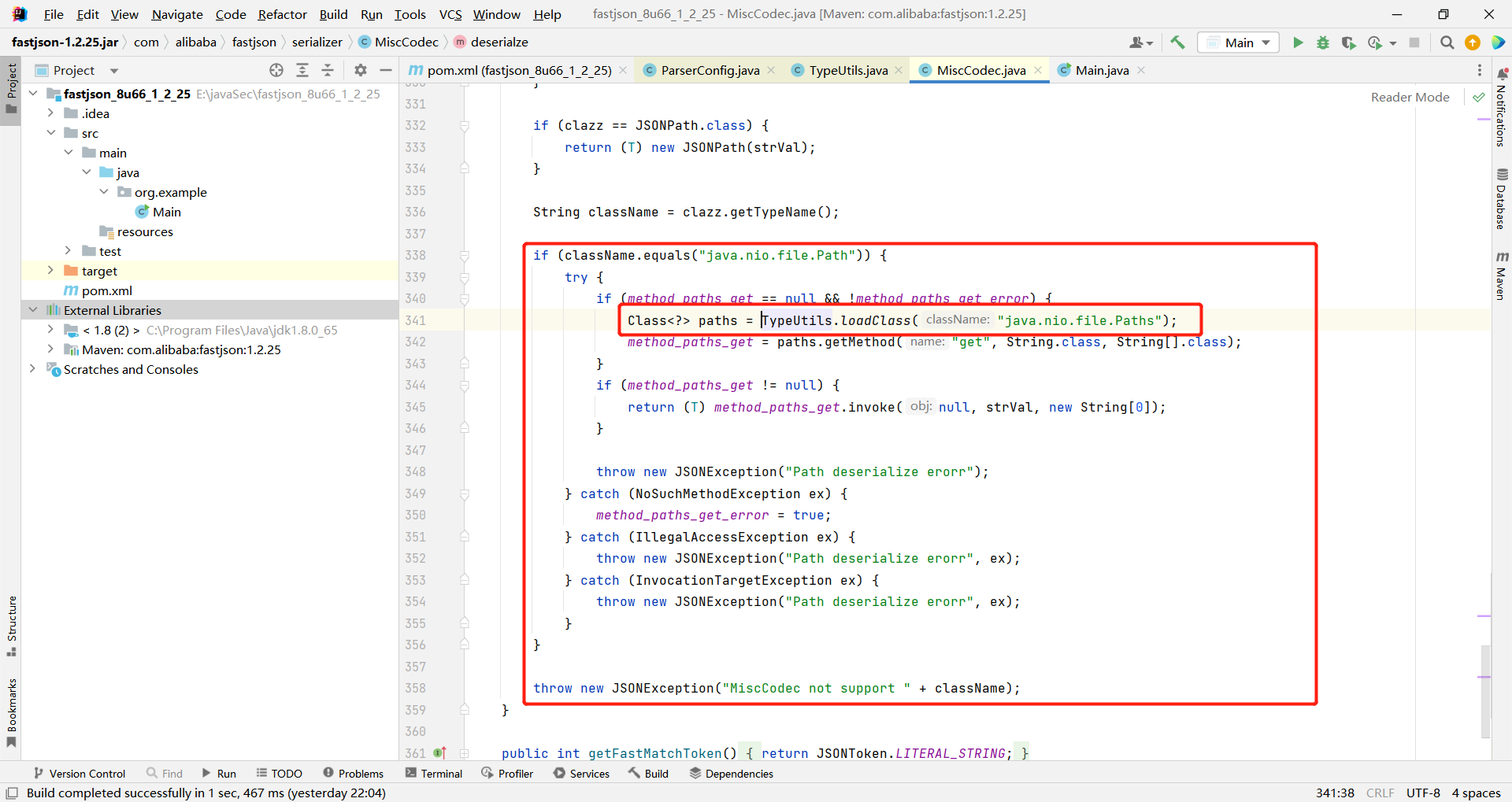The width and height of the screenshot is (1512, 802).
Task: Open the Main run configuration dropdown
Action: 1238,43
